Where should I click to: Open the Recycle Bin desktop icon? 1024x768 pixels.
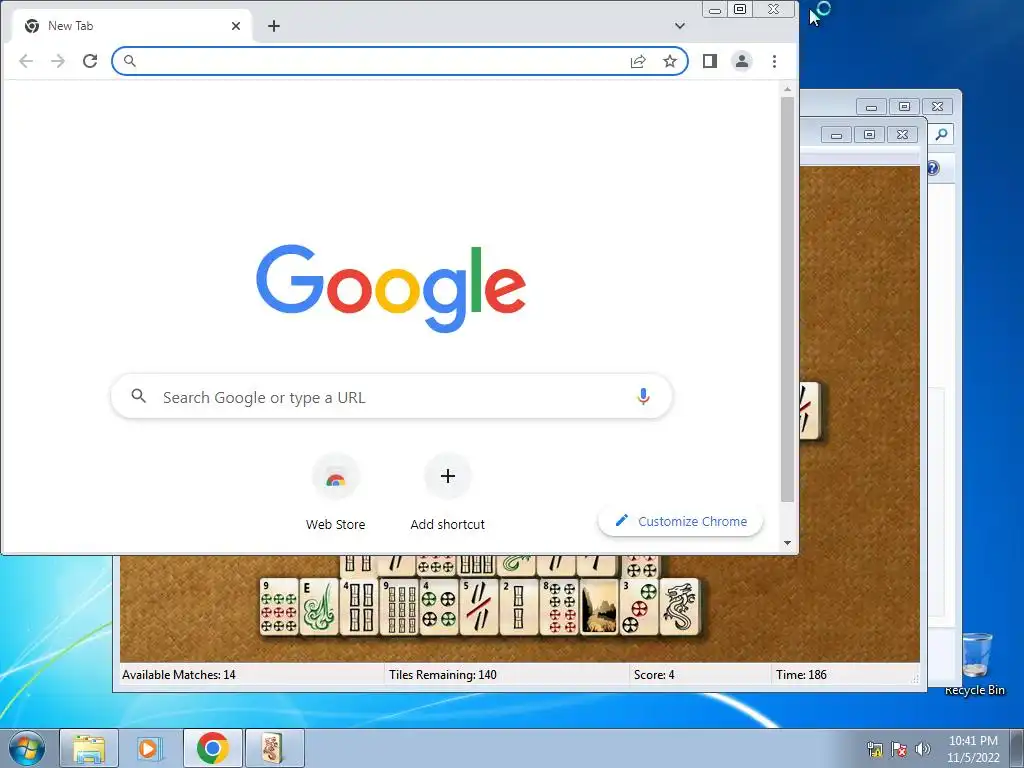[976, 664]
